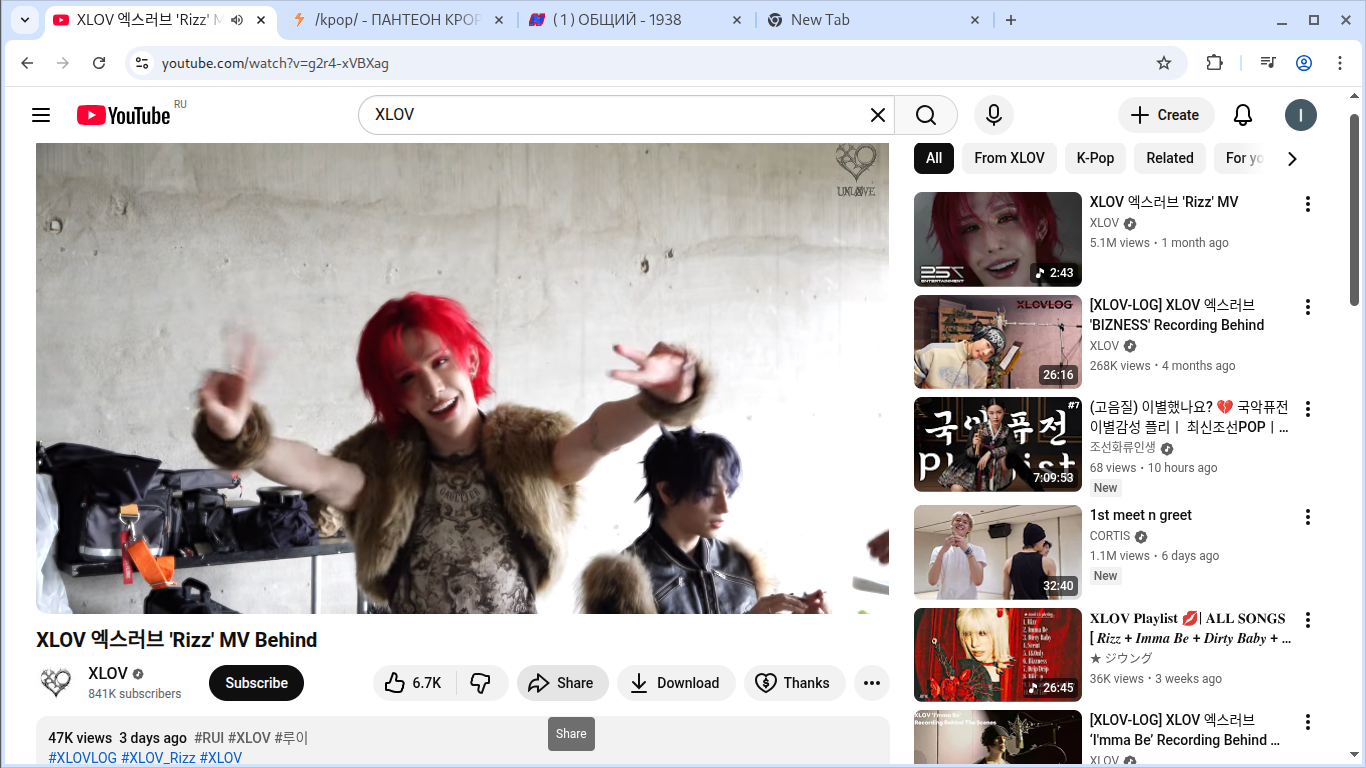This screenshot has width=1366, height=768.
Task: Select the K-Pop filter chip
Action: (x=1095, y=158)
